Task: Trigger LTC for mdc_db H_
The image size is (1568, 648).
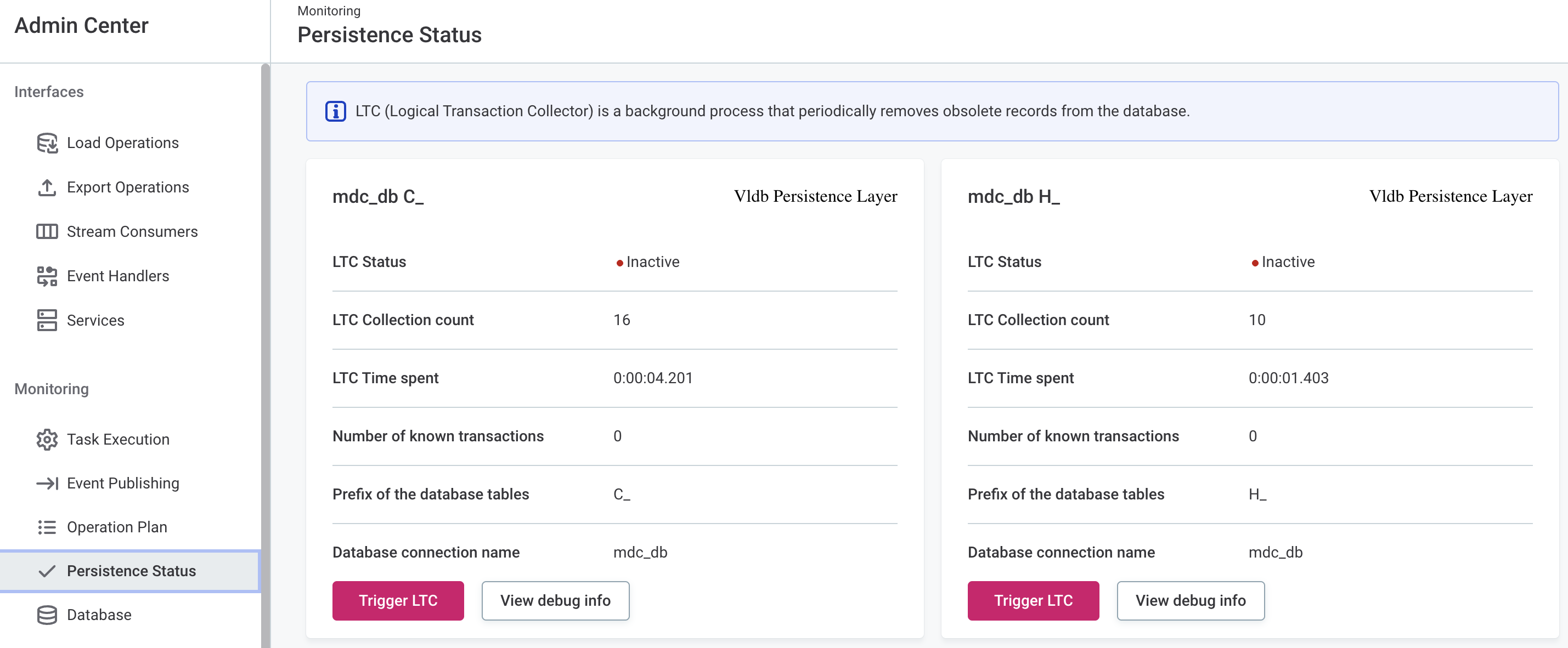Action: pyautogui.click(x=1033, y=600)
